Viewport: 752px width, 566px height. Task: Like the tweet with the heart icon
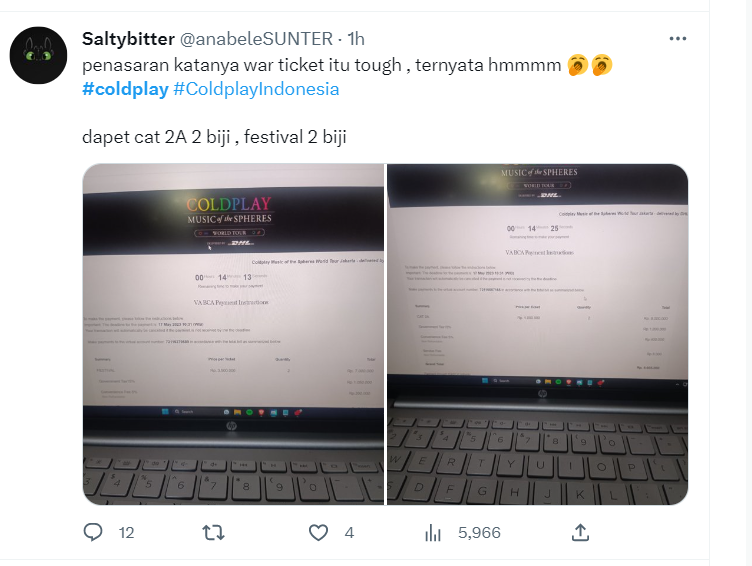(x=318, y=532)
